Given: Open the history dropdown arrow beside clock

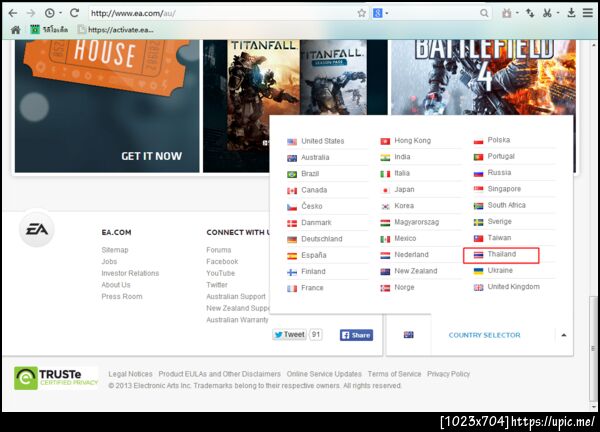Looking at the screenshot, I should point(60,13).
